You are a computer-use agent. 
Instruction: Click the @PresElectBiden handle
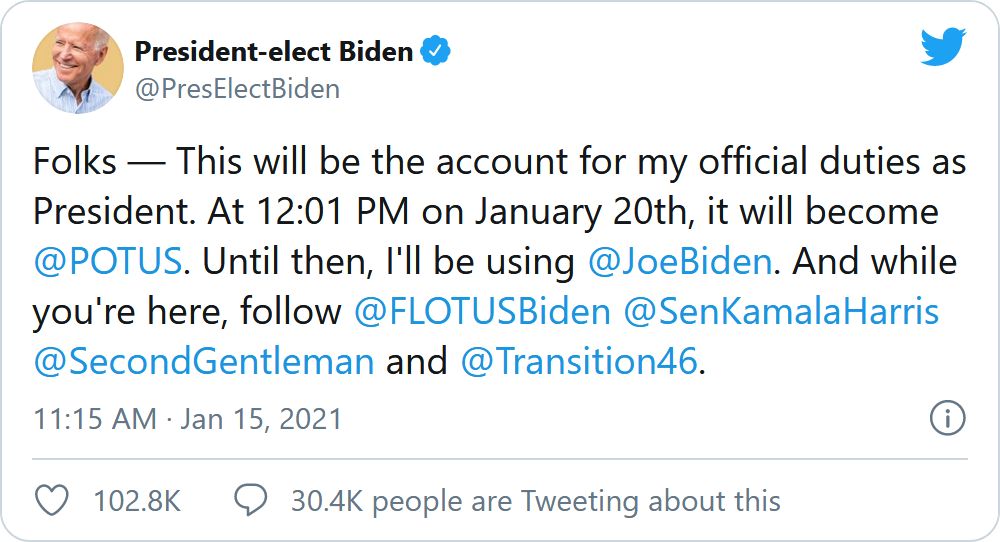pyautogui.click(x=237, y=89)
